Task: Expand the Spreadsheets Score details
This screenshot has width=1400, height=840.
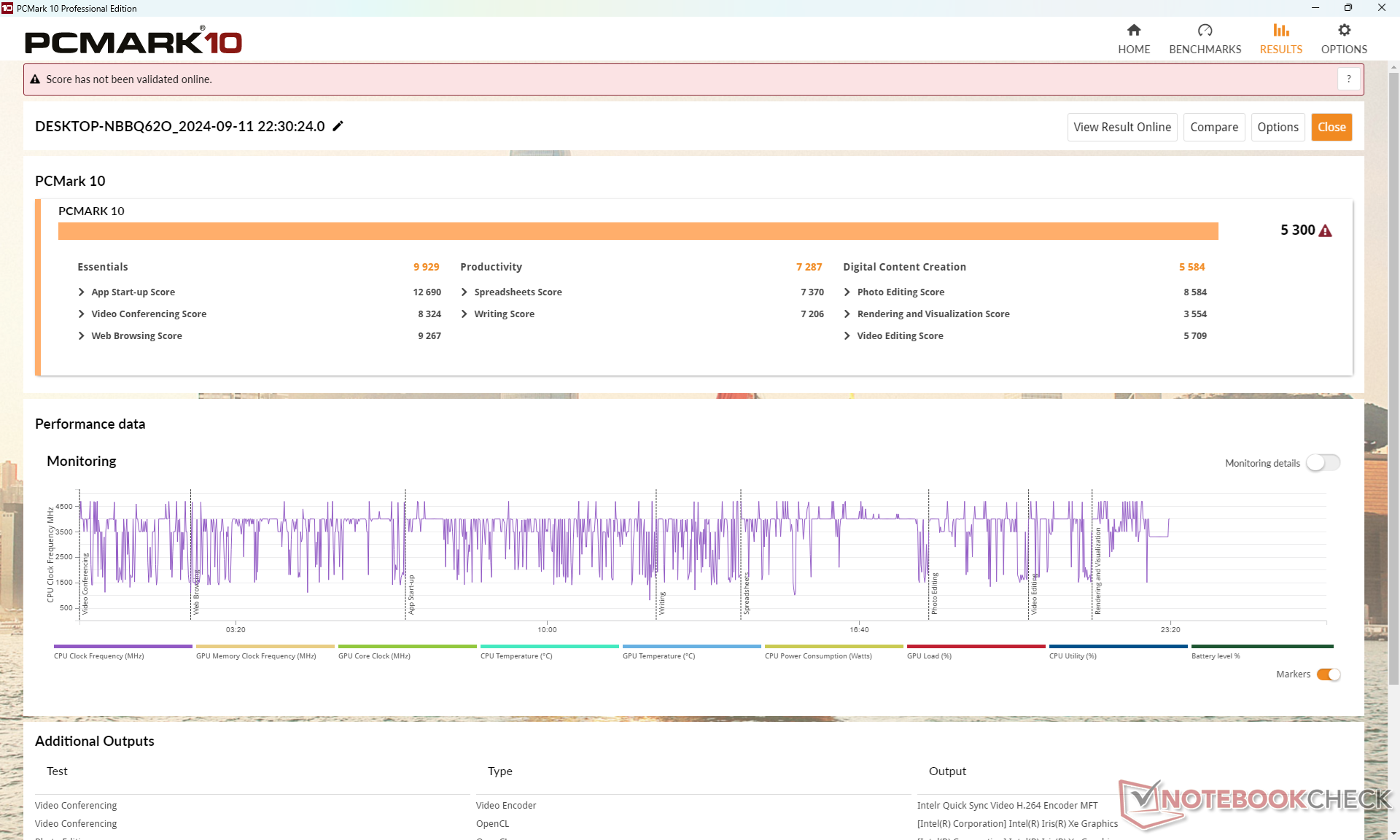Action: coord(464,292)
